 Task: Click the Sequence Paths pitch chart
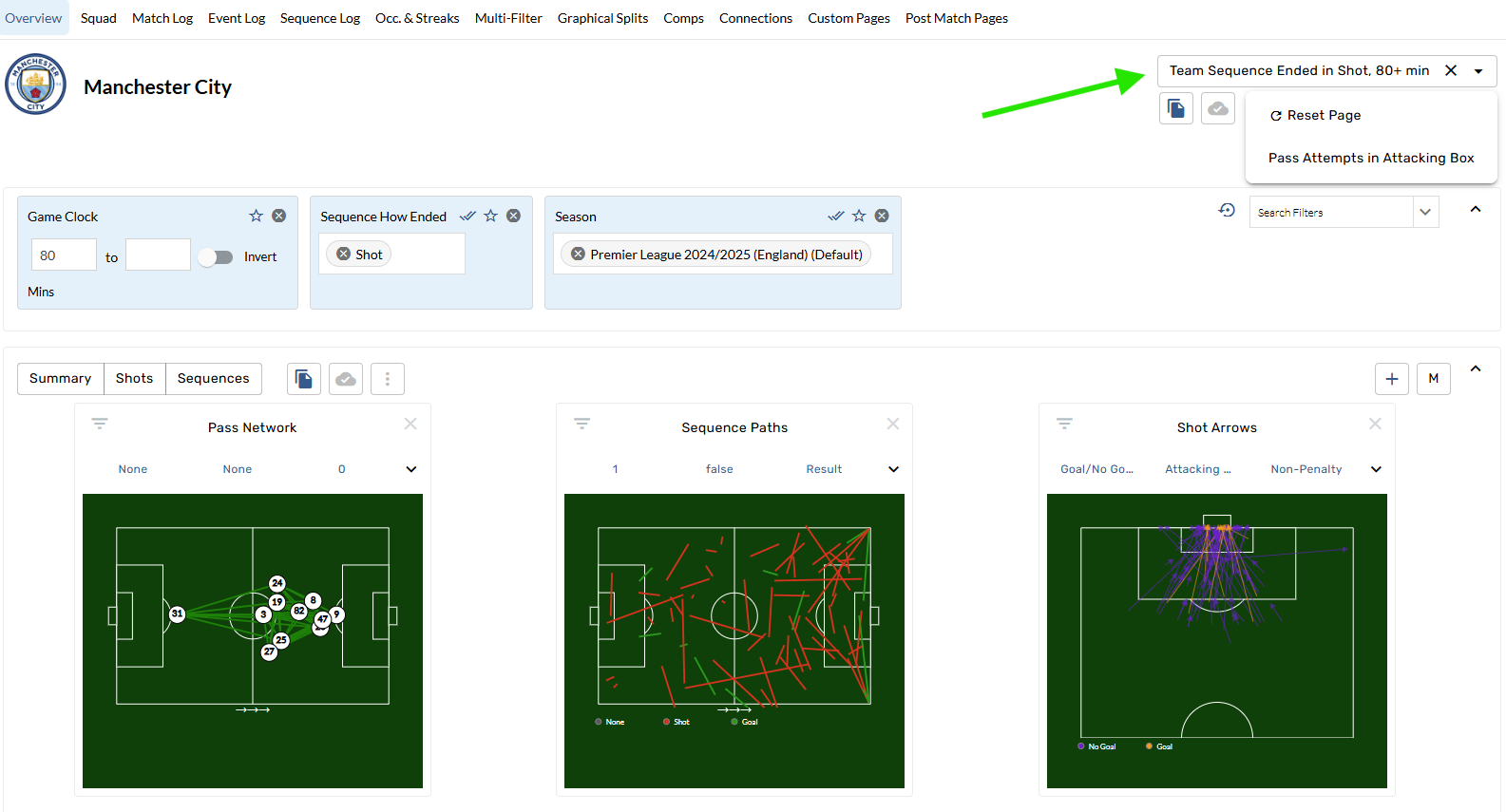tap(734, 641)
